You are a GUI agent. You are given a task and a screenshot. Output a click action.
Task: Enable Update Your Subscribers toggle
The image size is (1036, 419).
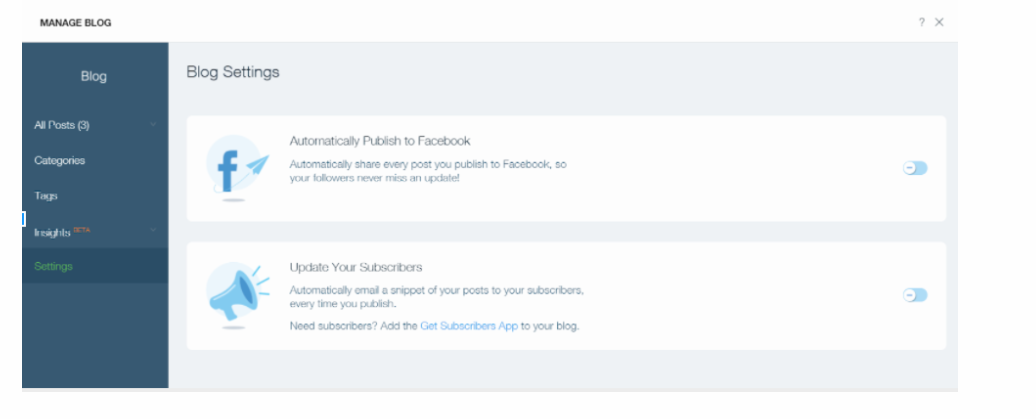(915, 295)
